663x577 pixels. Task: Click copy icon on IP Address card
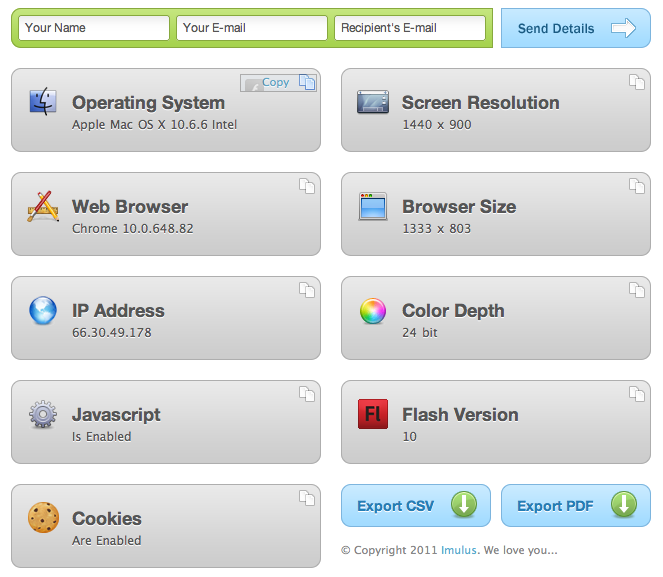click(x=307, y=290)
